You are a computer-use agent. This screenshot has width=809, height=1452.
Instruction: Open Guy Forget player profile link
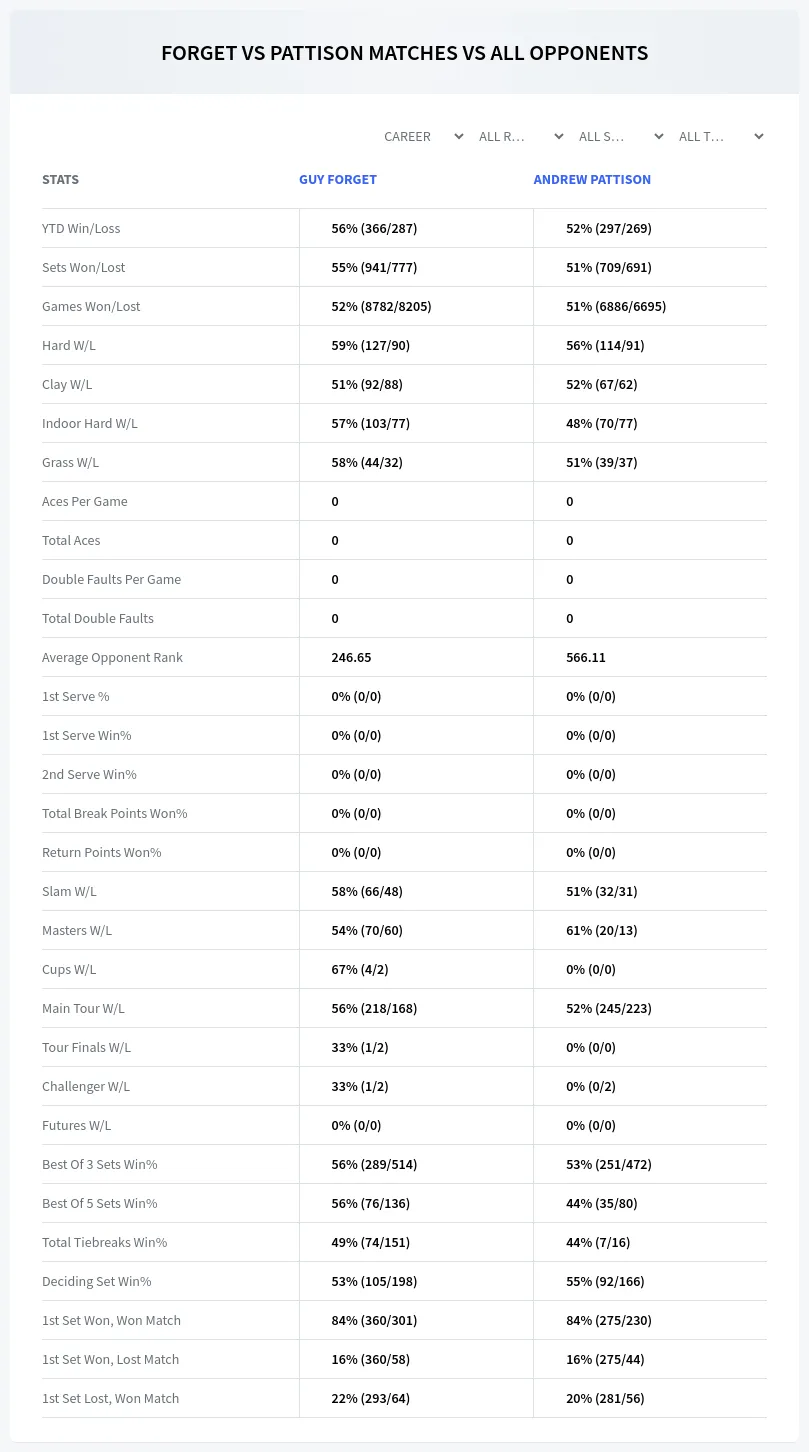pos(338,180)
